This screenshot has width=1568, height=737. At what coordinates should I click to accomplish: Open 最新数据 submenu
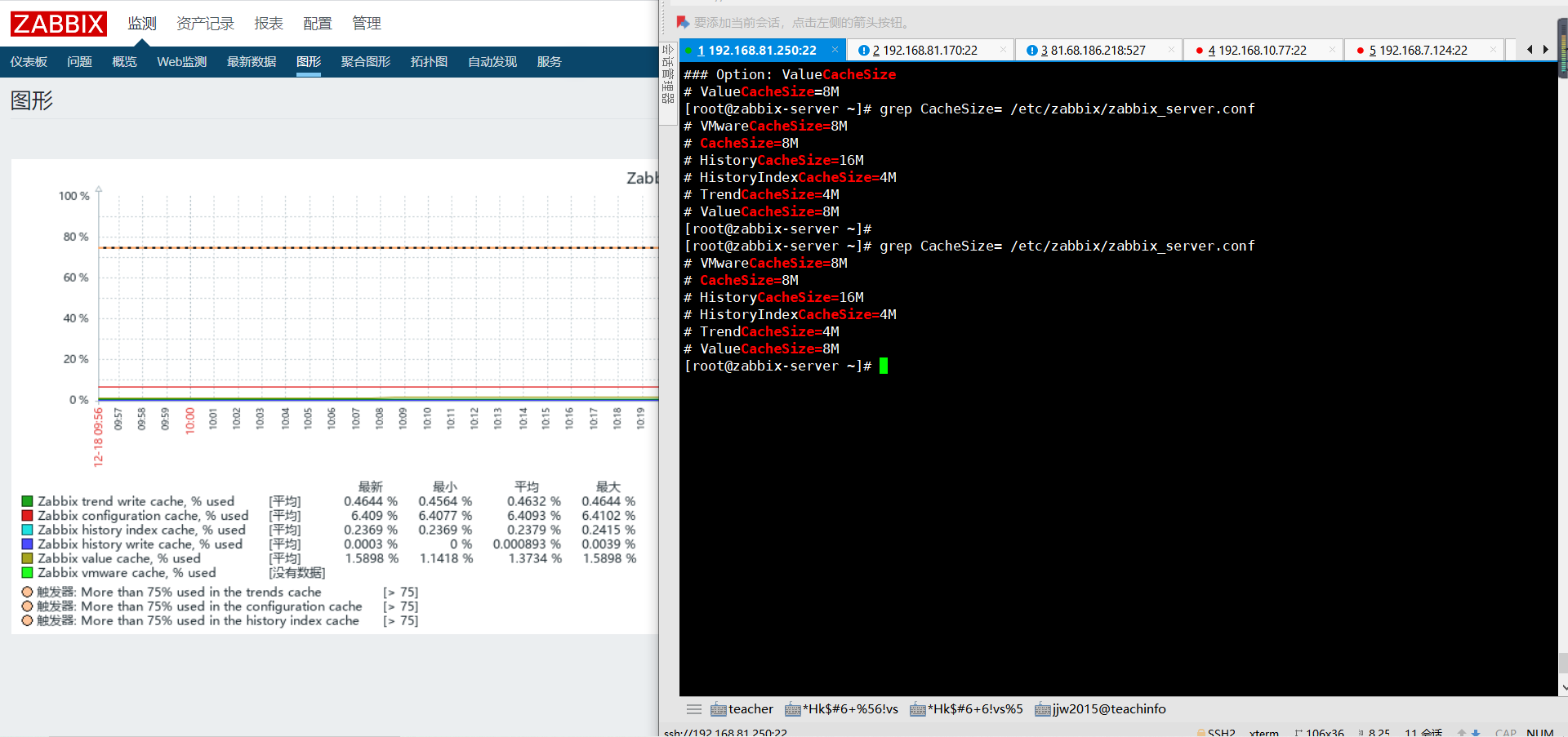(x=252, y=62)
